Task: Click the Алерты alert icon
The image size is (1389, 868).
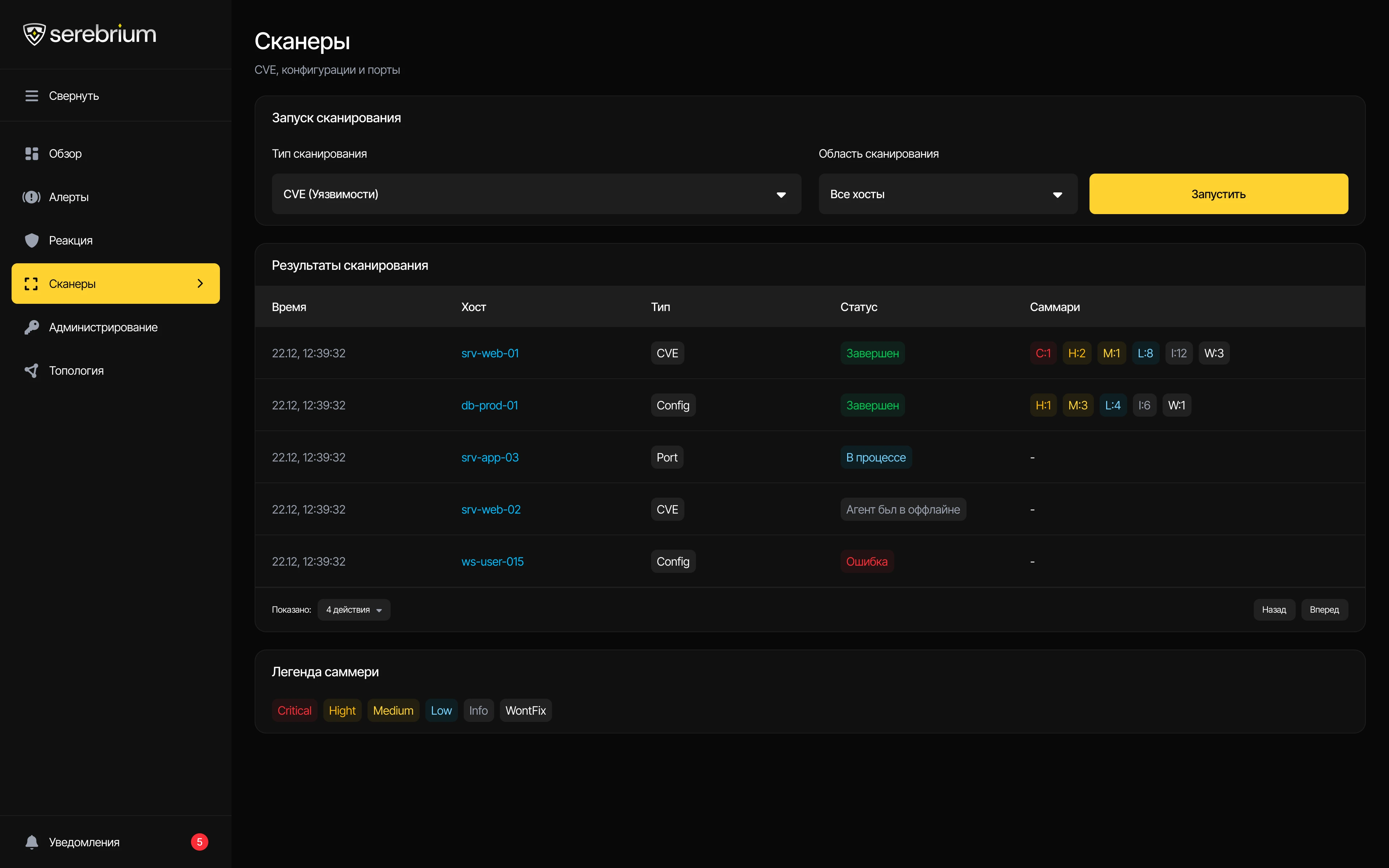Action: coord(31,197)
